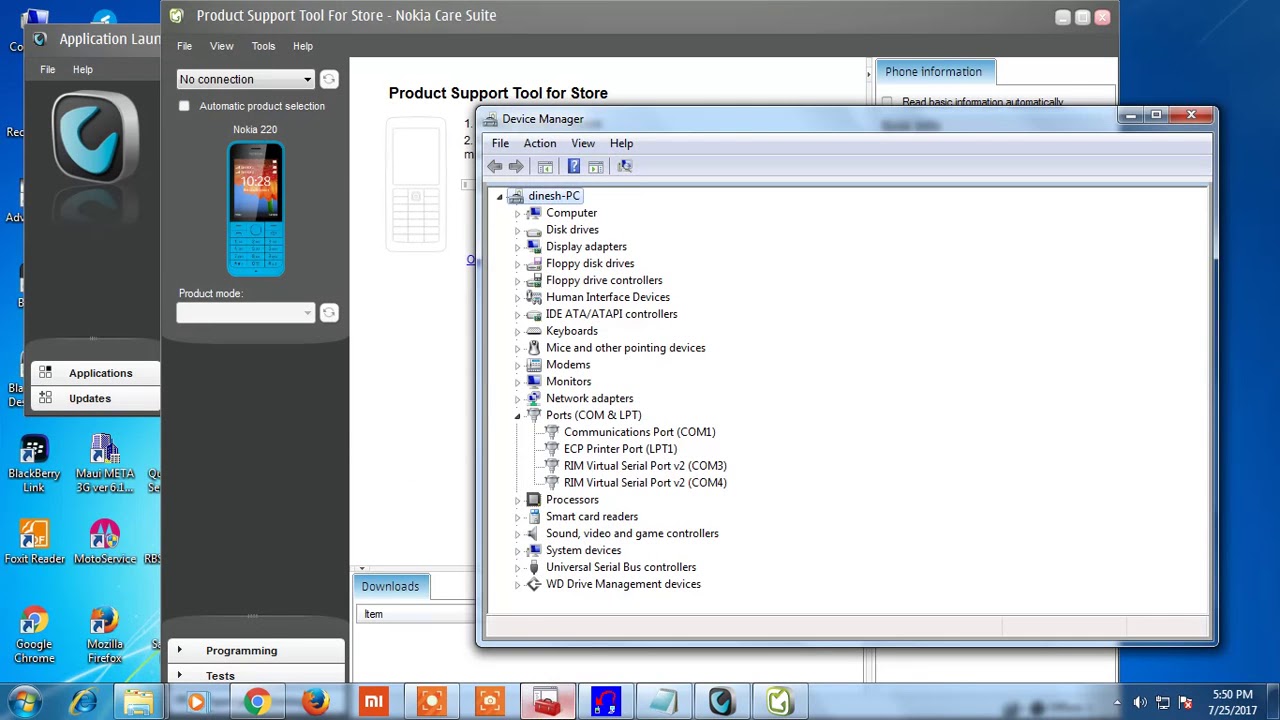Click show/hide console tree toolbar icon
This screenshot has height=720, width=1280.
pos(545,166)
